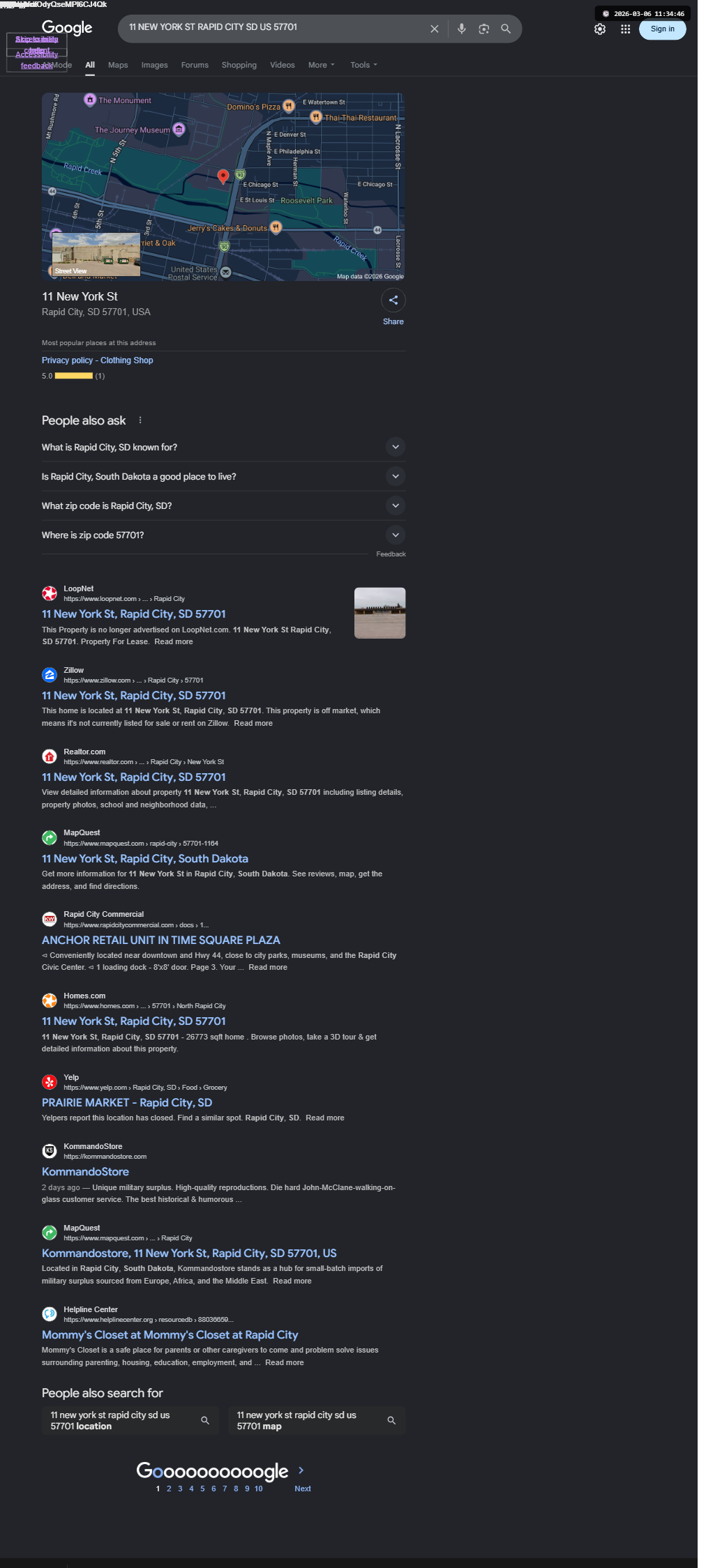Open Google apps grid icon
The width and height of the screenshot is (706, 1568).
coord(625,29)
